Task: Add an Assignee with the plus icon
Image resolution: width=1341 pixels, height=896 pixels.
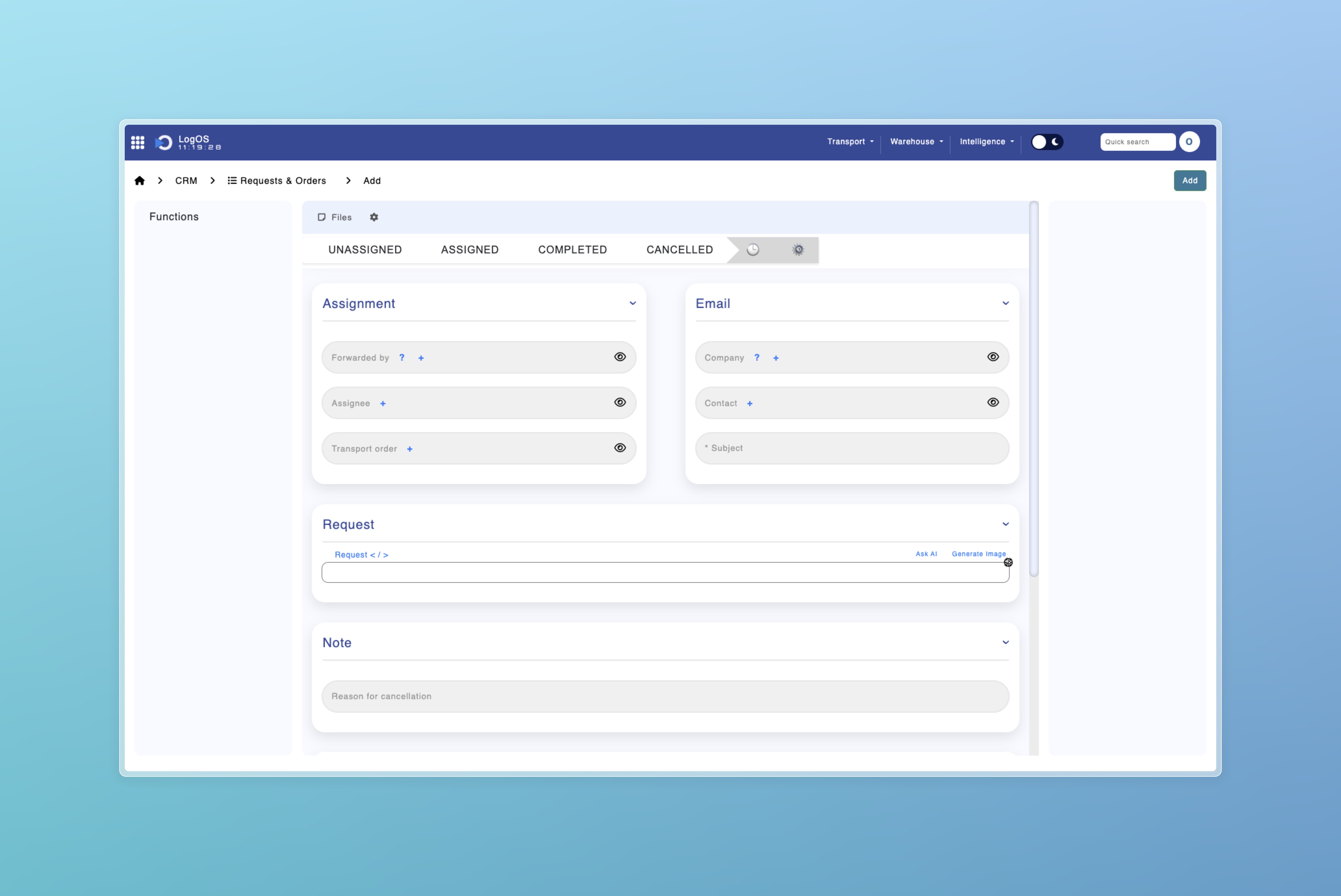Action: [383, 403]
